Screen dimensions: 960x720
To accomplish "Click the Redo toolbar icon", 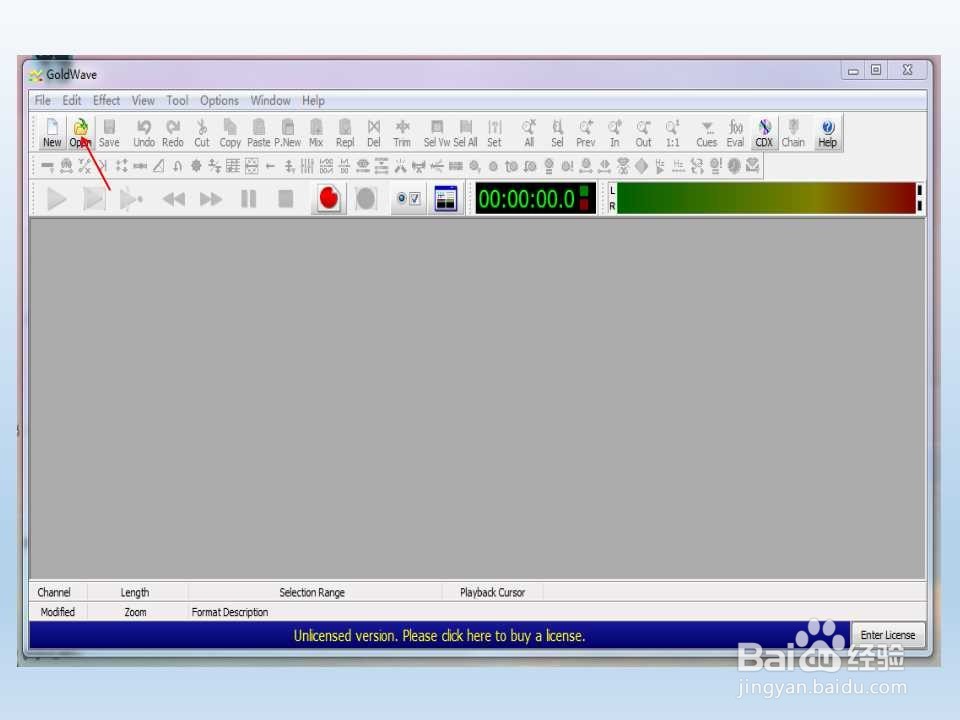I will tap(173, 133).
